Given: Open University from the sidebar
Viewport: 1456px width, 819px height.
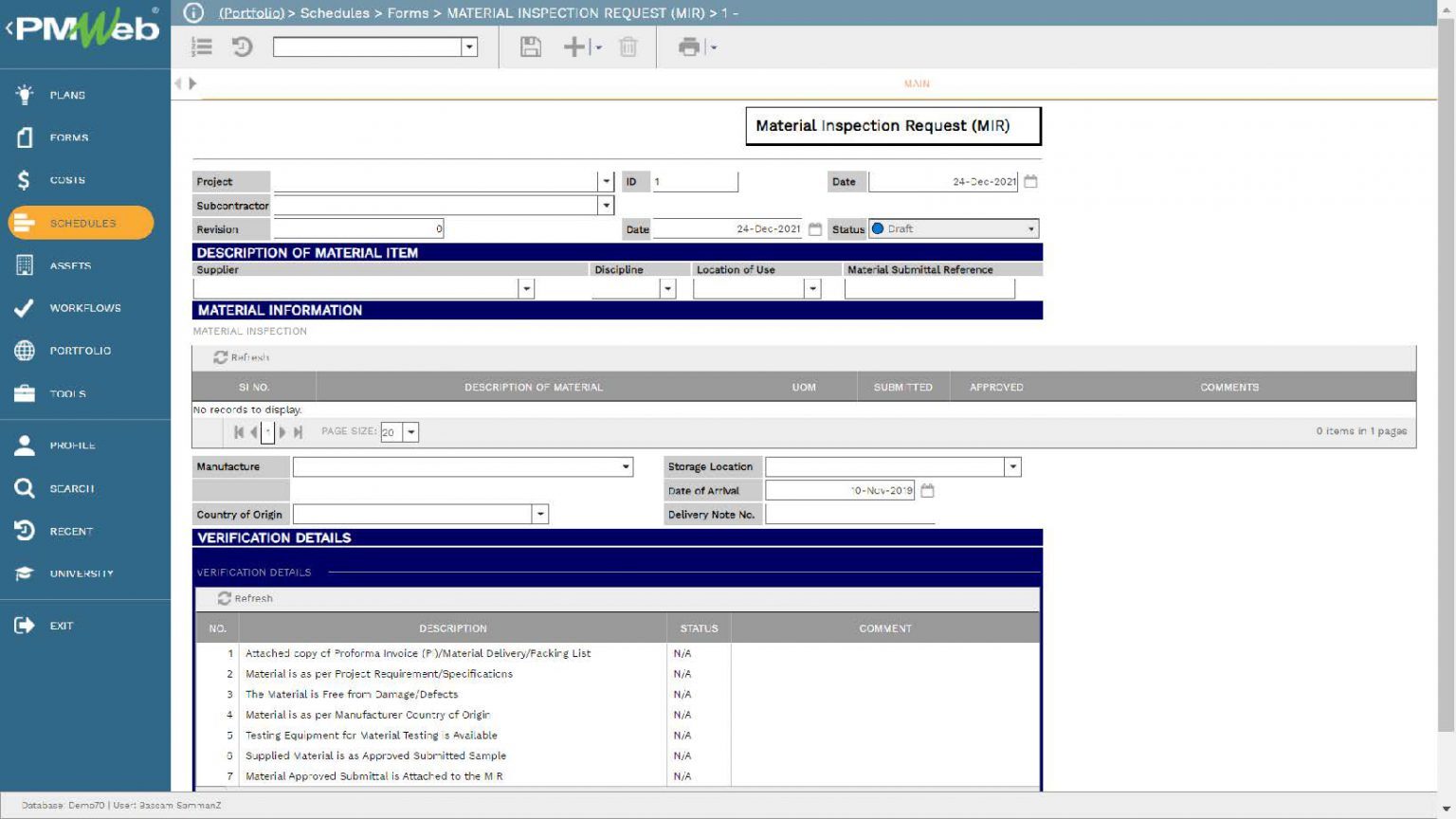Looking at the screenshot, I should click(x=81, y=573).
